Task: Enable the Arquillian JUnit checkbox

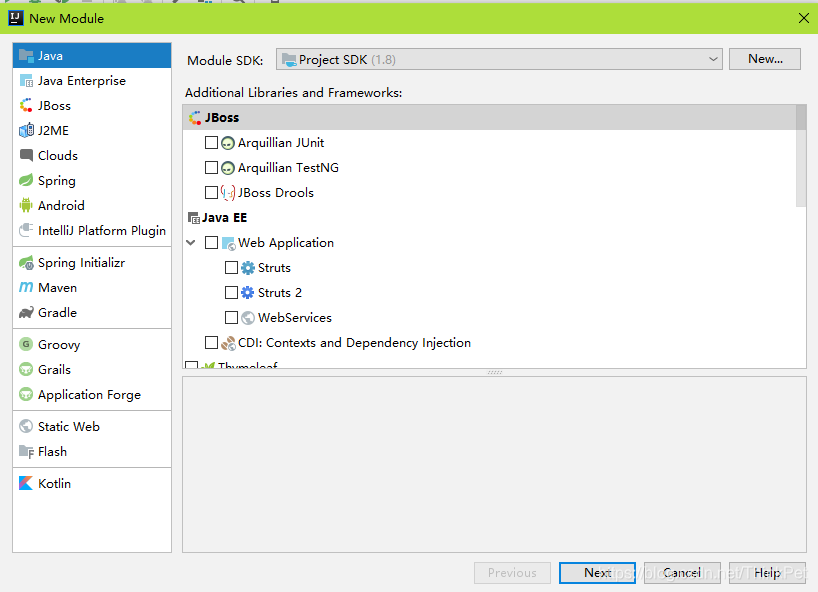Action: pos(211,142)
